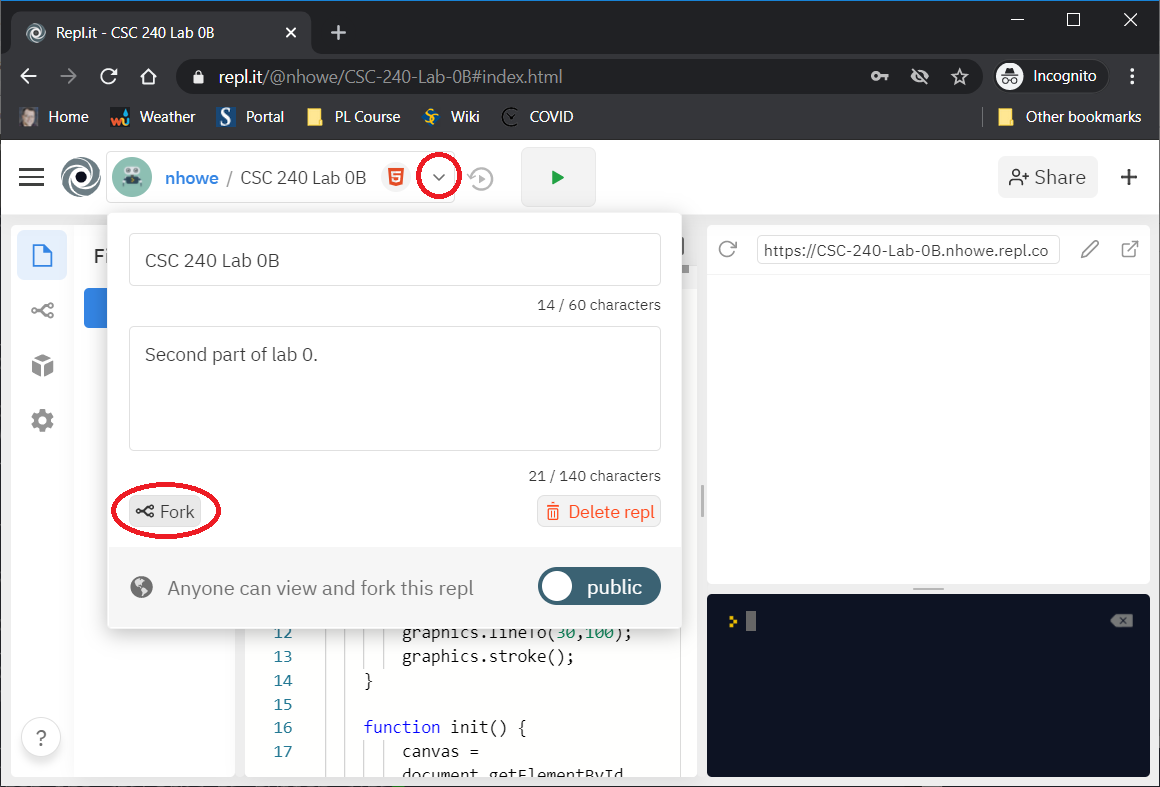
Task: Click 'graphics.stroke();' code line
Action: [488, 656]
